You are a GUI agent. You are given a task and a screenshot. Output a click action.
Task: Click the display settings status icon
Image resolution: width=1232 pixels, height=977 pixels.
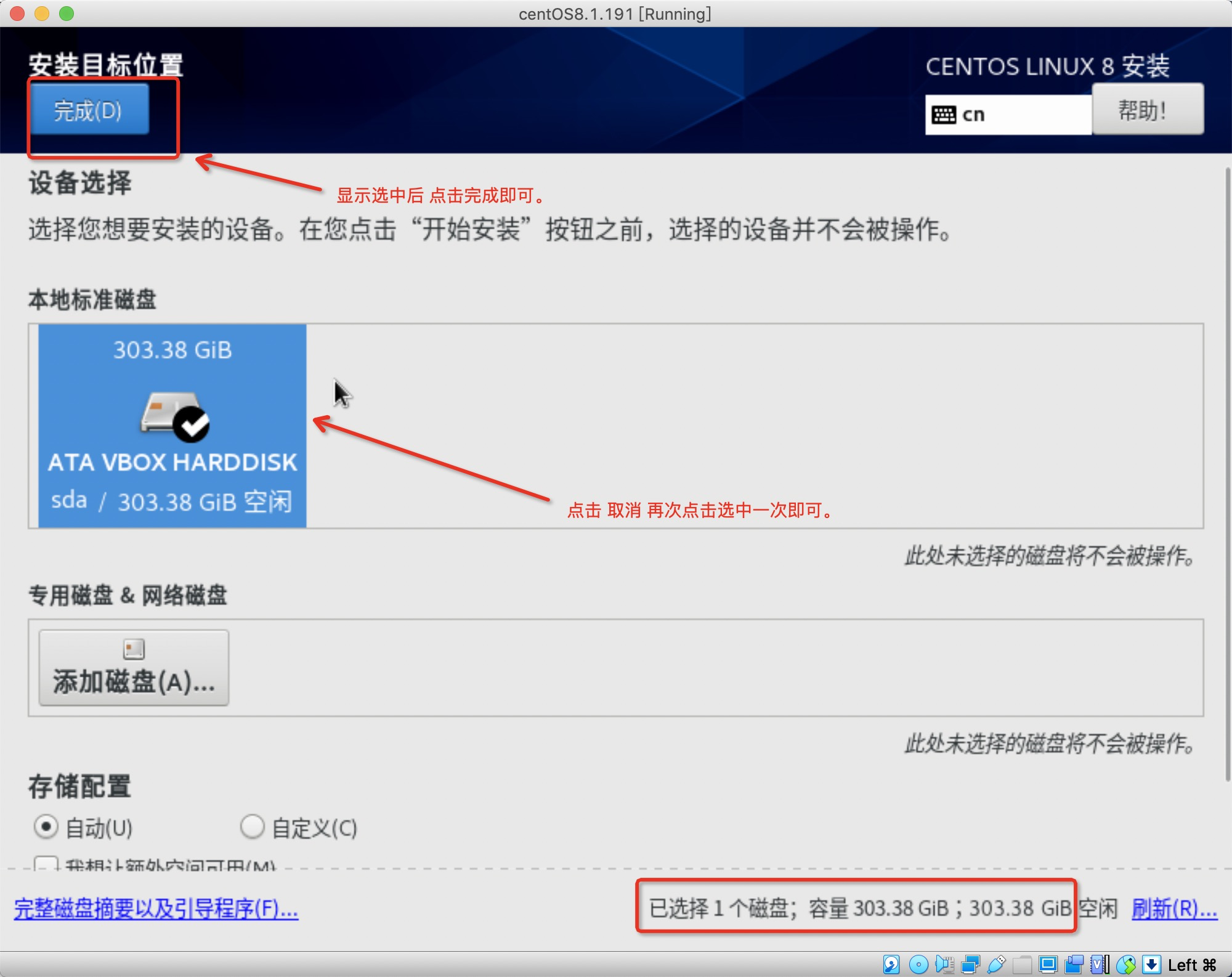pyautogui.click(x=1047, y=964)
